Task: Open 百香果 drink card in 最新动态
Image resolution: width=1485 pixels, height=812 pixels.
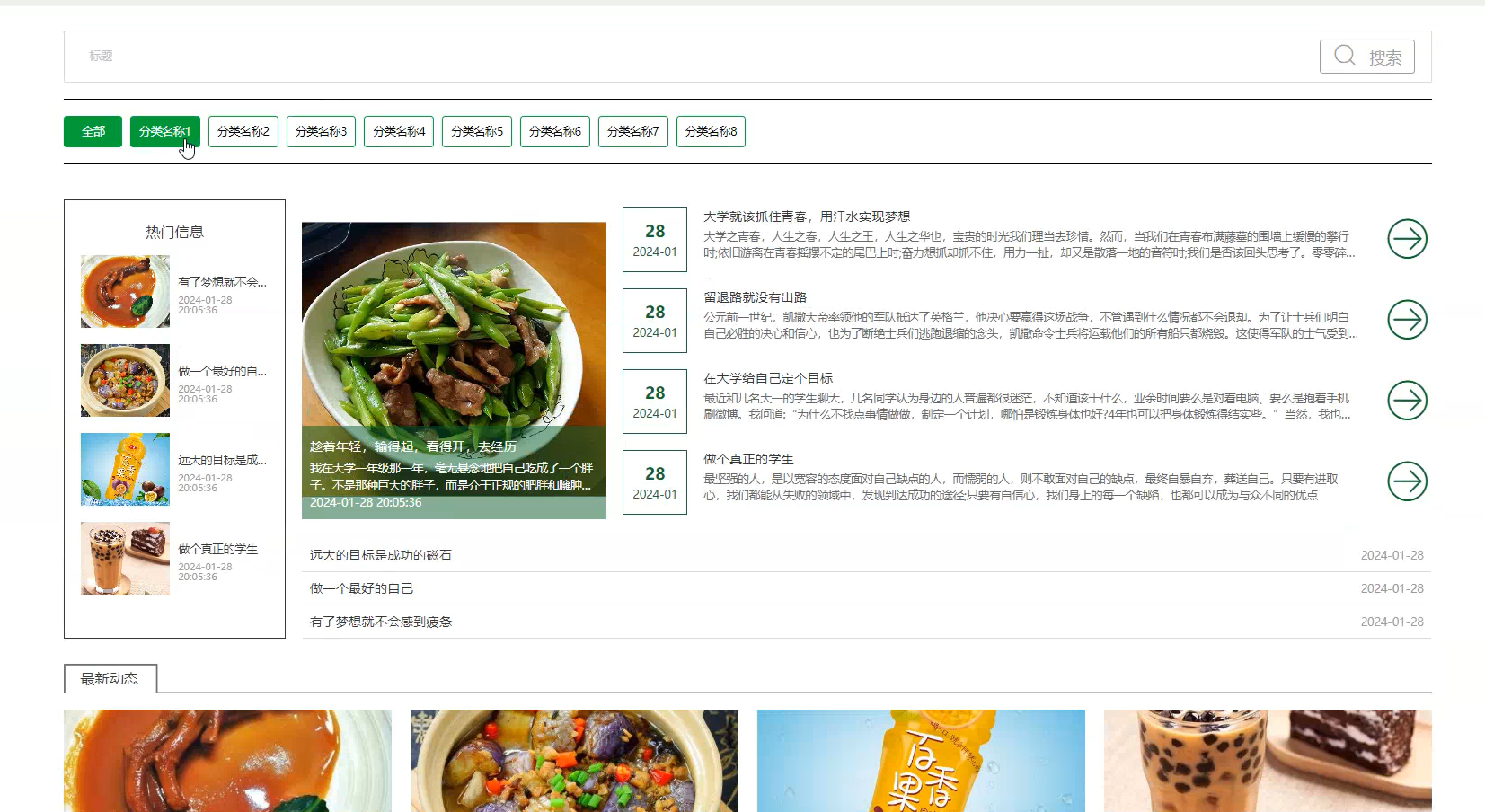Action: click(921, 761)
